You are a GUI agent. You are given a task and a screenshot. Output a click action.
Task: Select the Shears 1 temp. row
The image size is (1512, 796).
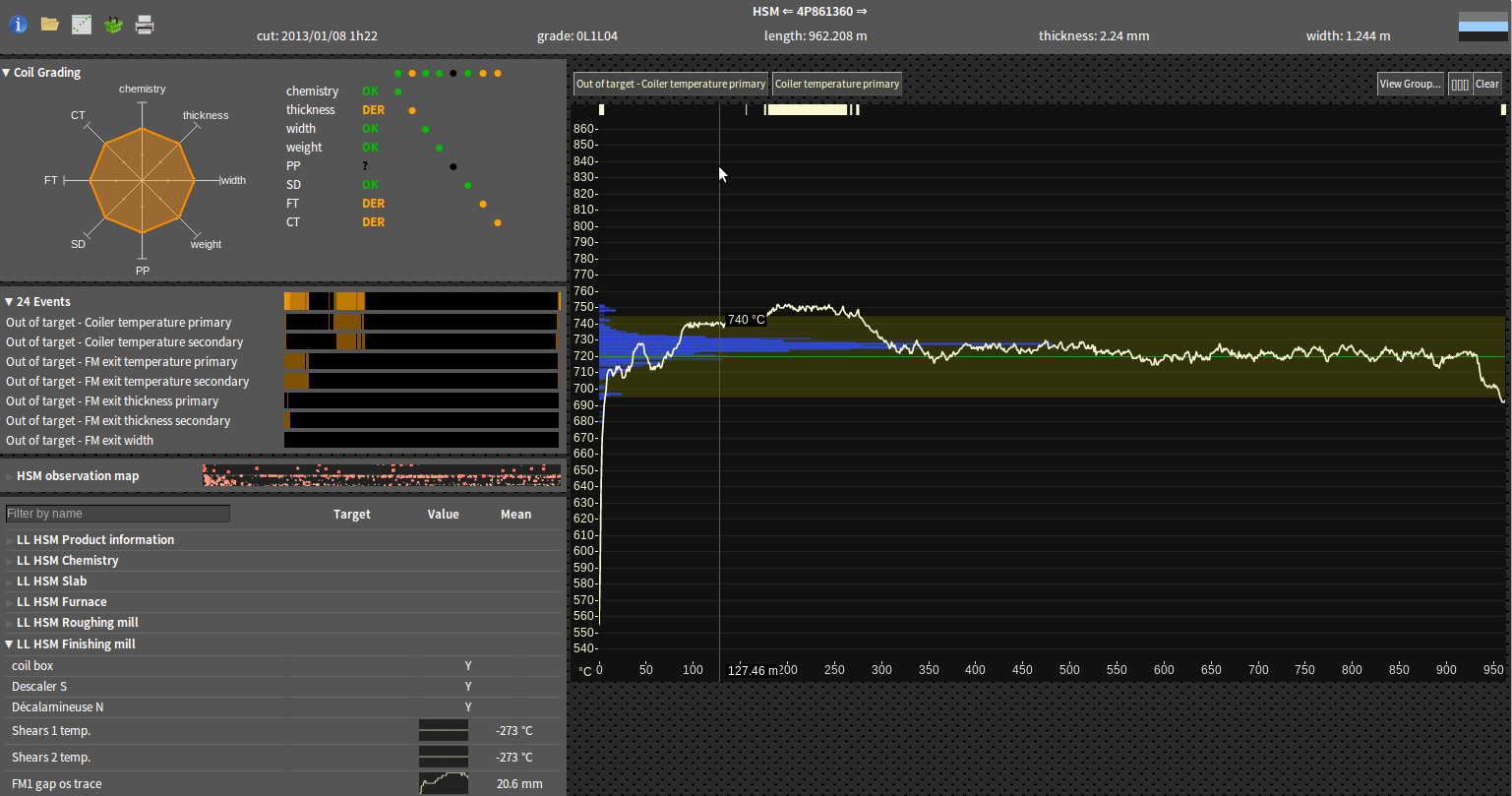pyautogui.click(x=281, y=731)
